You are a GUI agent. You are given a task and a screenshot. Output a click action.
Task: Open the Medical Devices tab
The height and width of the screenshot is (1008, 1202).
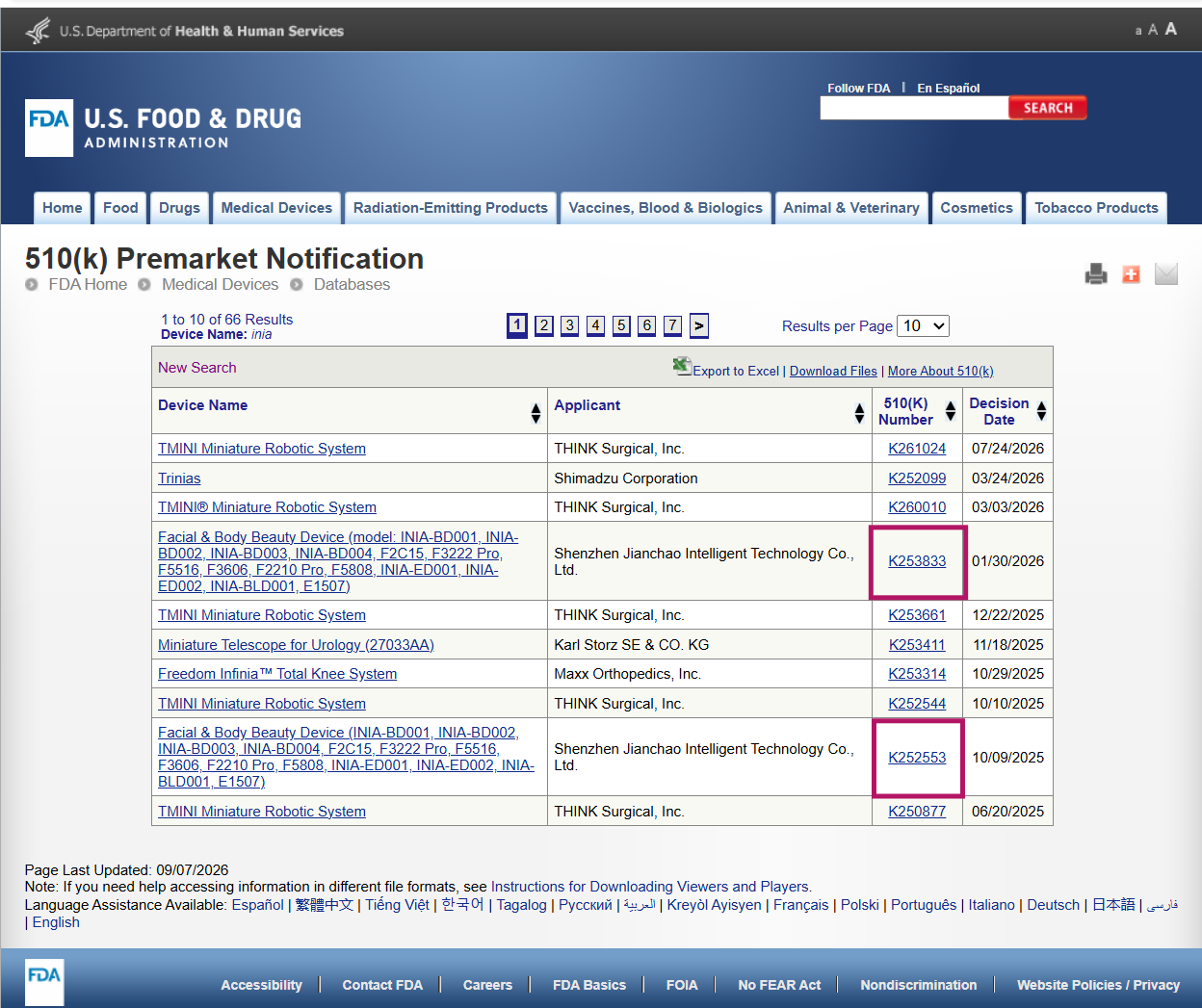click(x=276, y=208)
